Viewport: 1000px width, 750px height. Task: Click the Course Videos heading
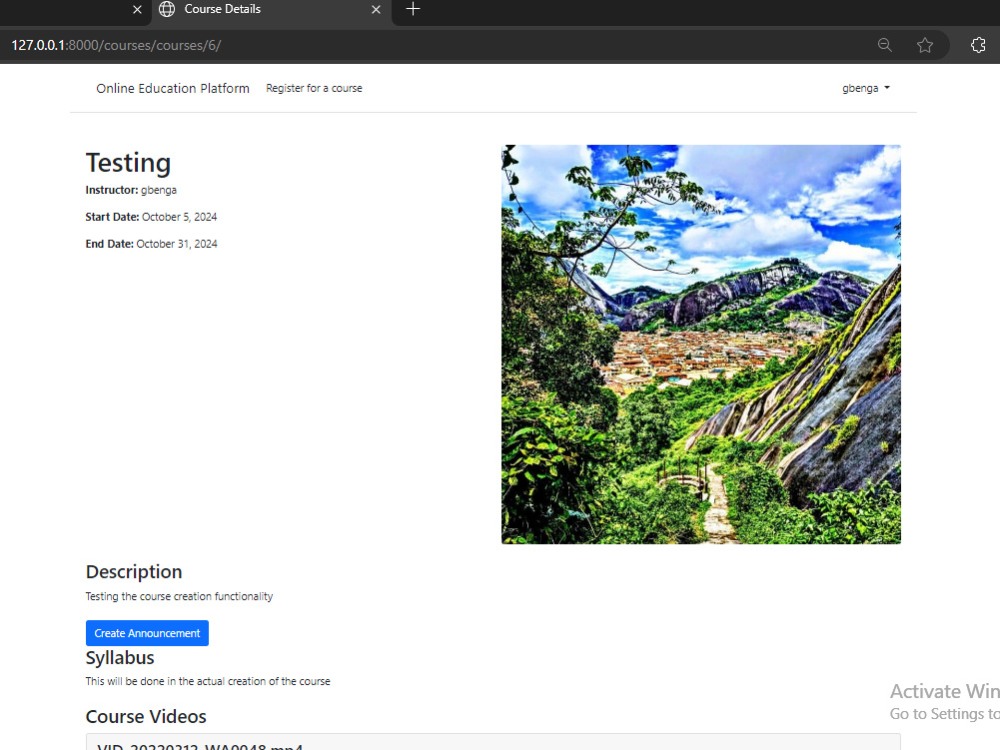point(146,716)
